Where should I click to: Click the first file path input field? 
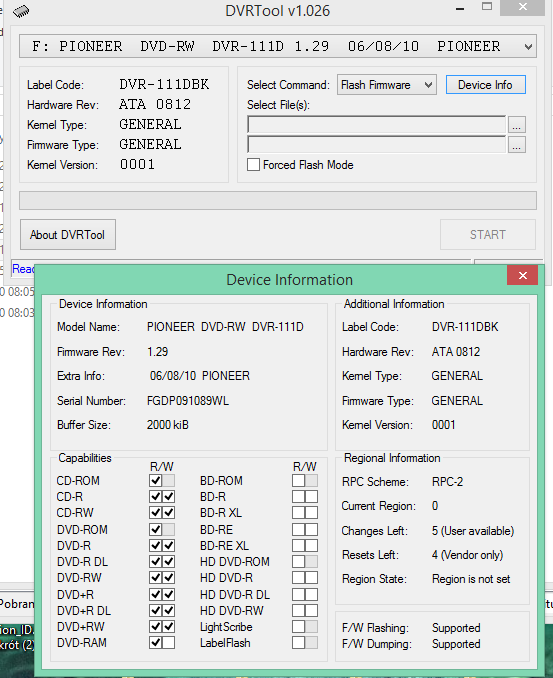tap(376, 125)
